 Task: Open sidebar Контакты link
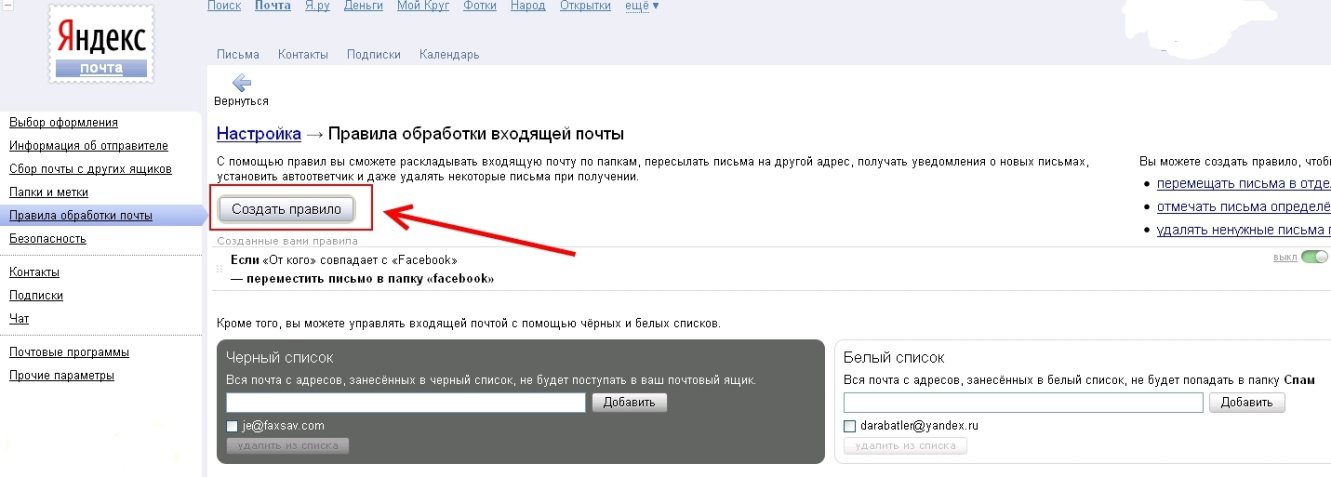34,272
